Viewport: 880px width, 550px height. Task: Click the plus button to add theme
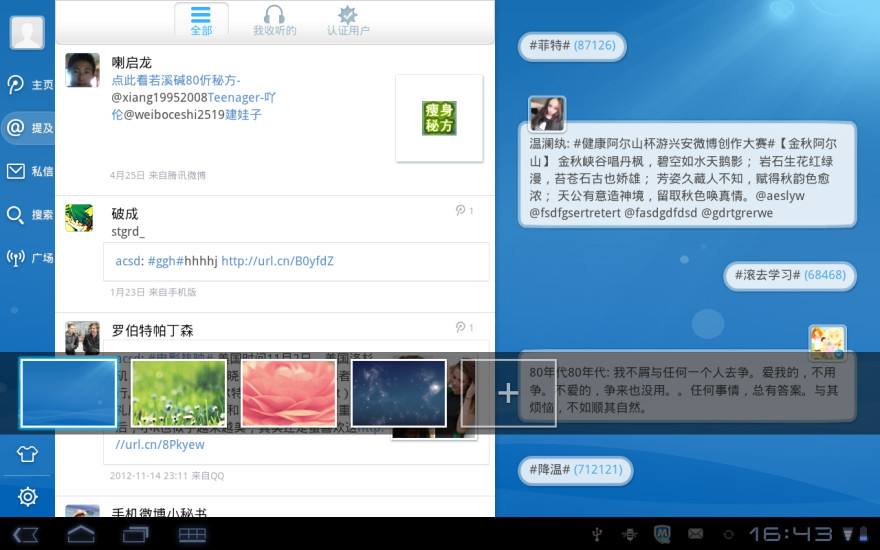point(508,393)
